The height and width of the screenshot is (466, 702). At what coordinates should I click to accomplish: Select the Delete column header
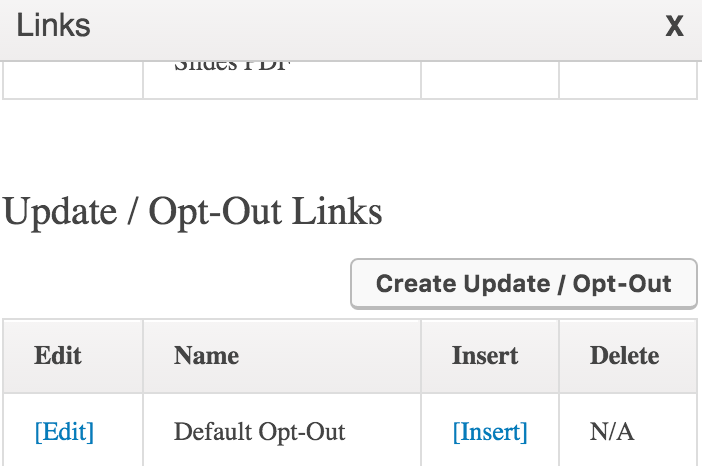pos(628,356)
